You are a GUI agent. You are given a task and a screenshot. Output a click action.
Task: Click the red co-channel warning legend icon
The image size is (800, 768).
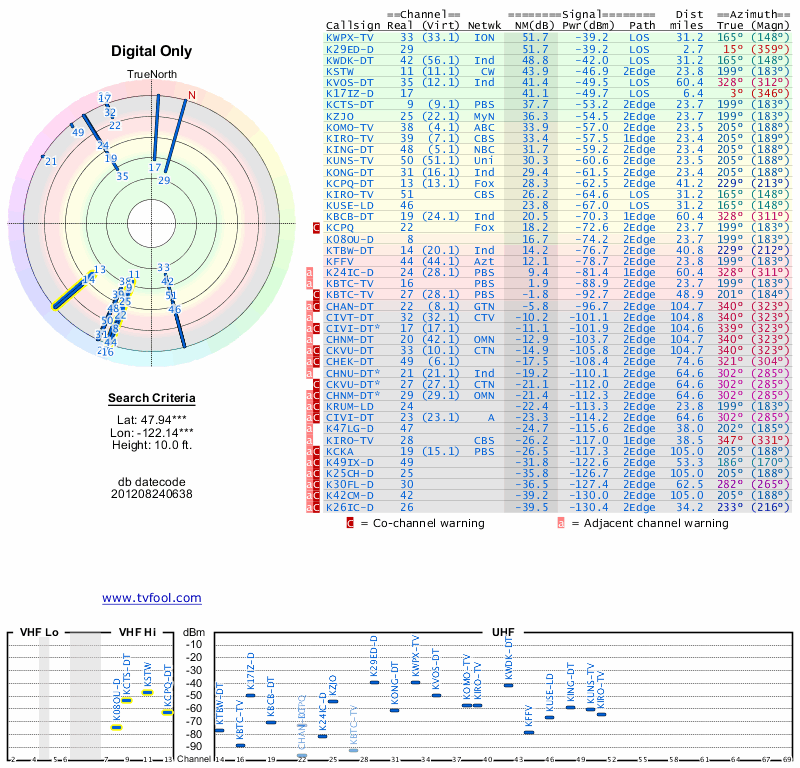350,522
